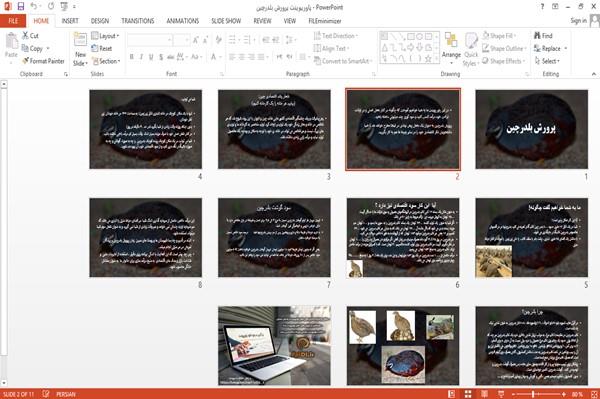Image resolution: width=600 pixels, height=399 pixels.
Task: Click PERSIAN language in status bar
Action: [66, 394]
